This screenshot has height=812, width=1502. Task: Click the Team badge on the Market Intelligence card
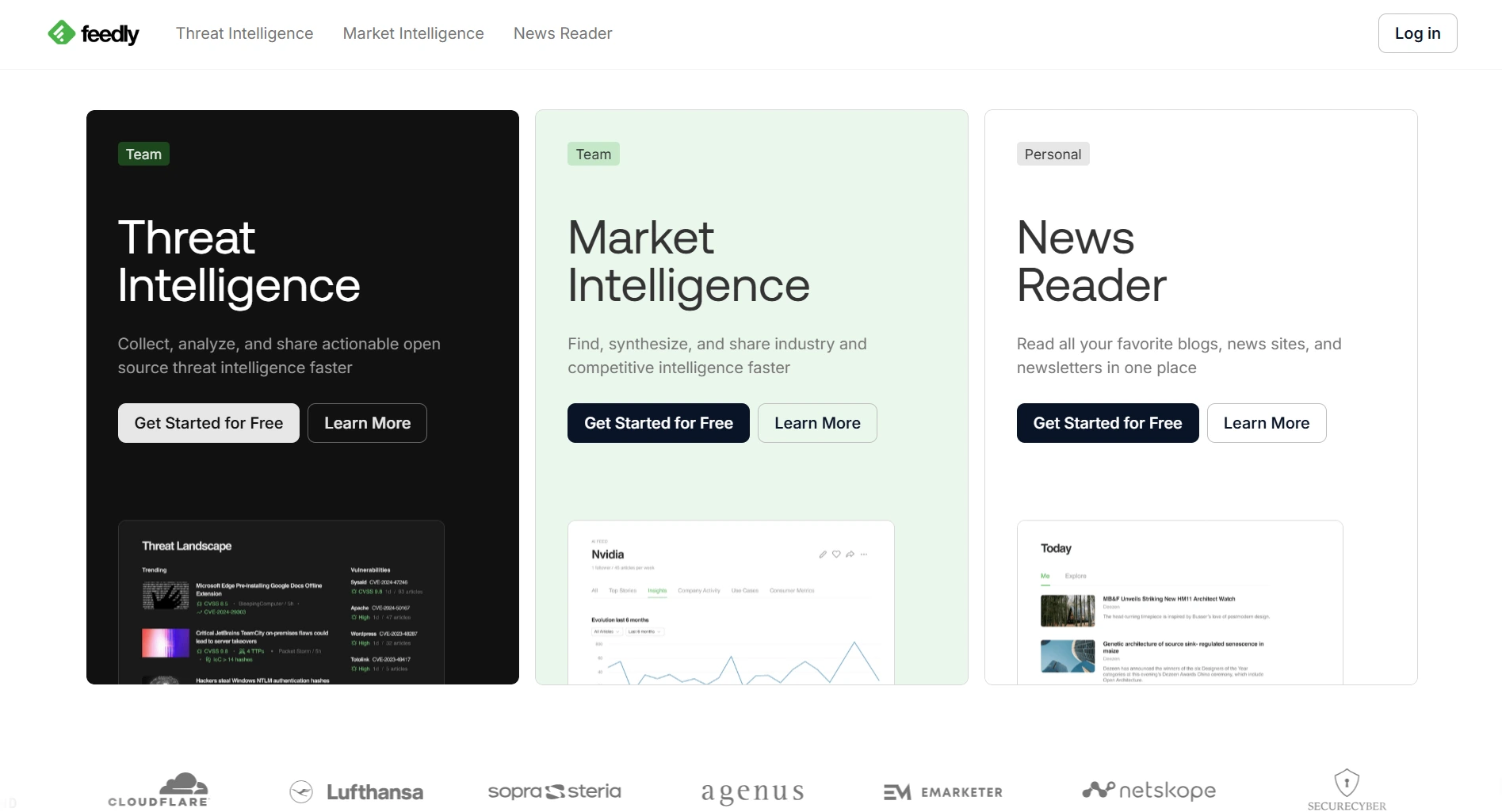click(x=593, y=154)
